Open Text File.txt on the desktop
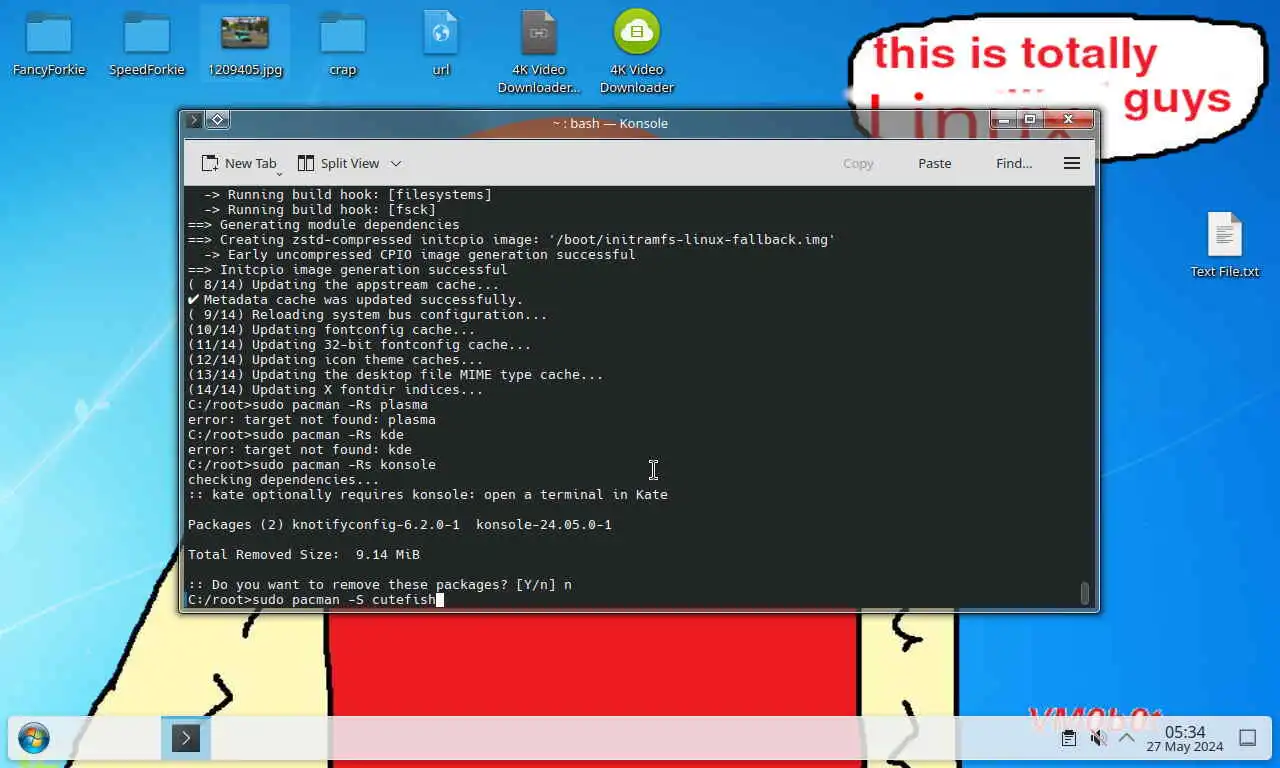 tap(1224, 245)
